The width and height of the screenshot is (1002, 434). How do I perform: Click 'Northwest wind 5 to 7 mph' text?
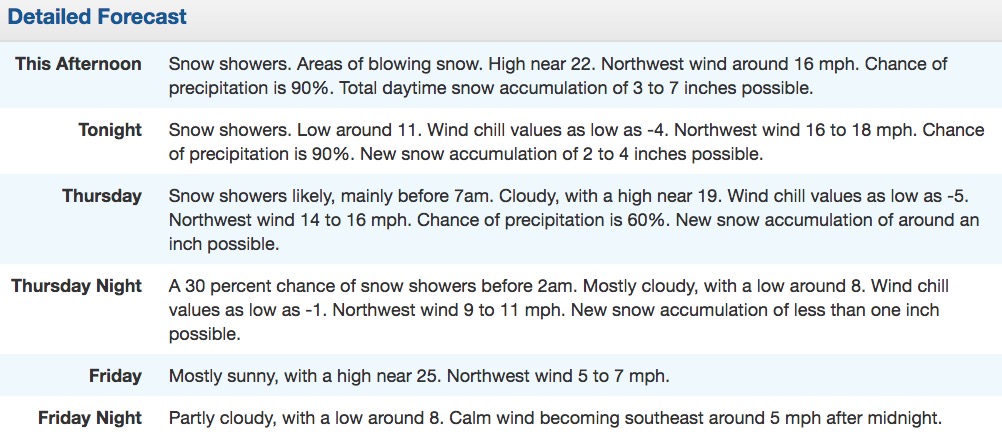click(559, 376)
